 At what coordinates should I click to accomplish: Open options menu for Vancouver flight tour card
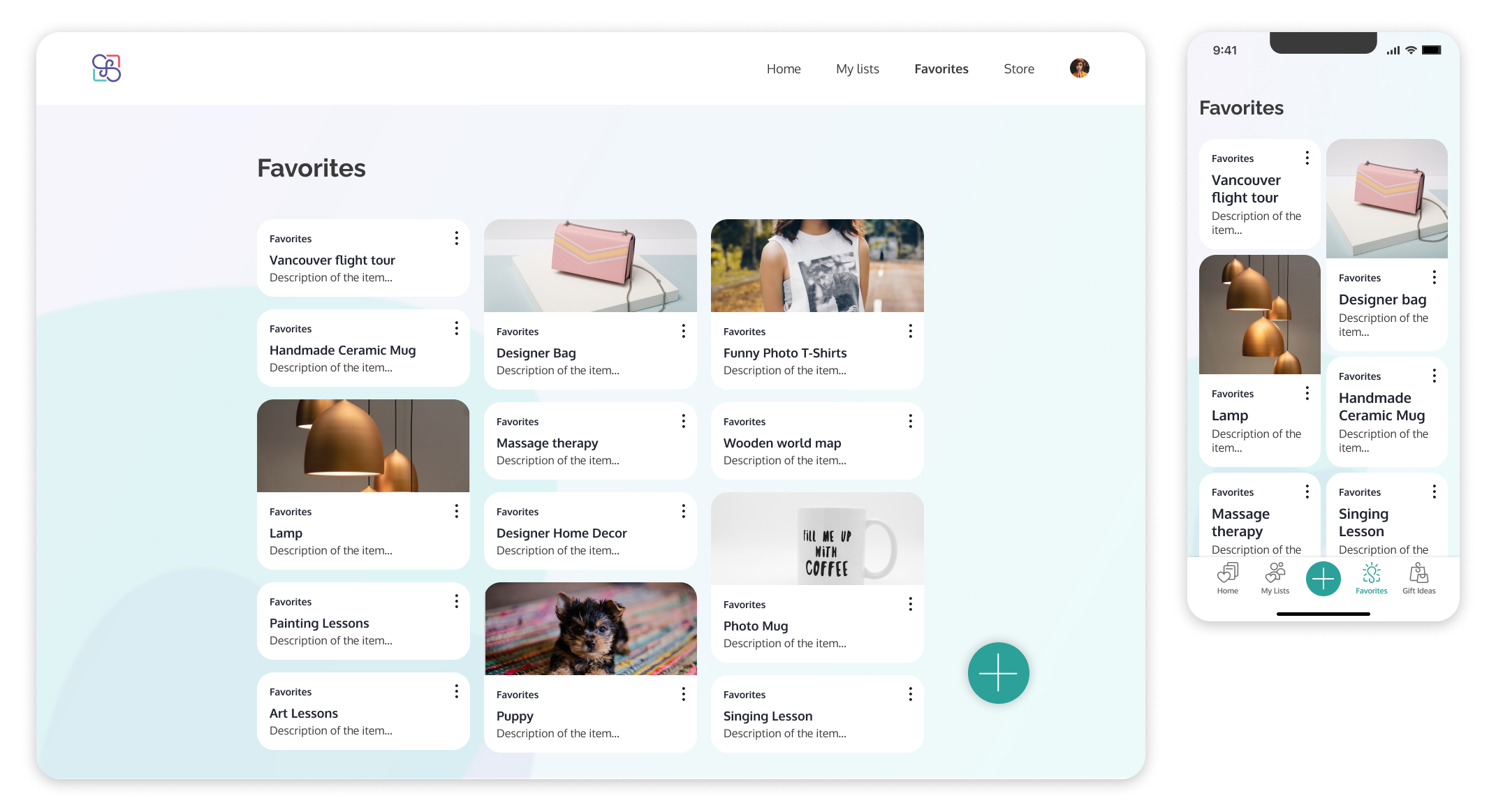[x=456, y=239]
